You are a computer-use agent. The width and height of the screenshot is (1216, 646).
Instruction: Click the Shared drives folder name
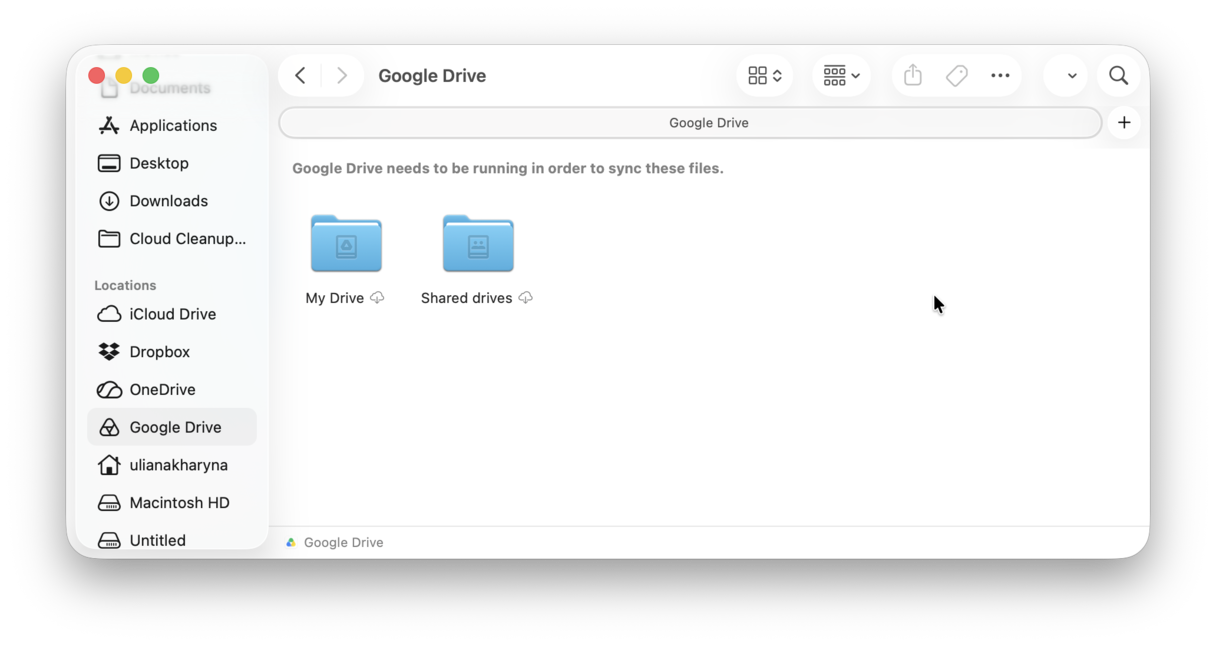click(466, 298)
